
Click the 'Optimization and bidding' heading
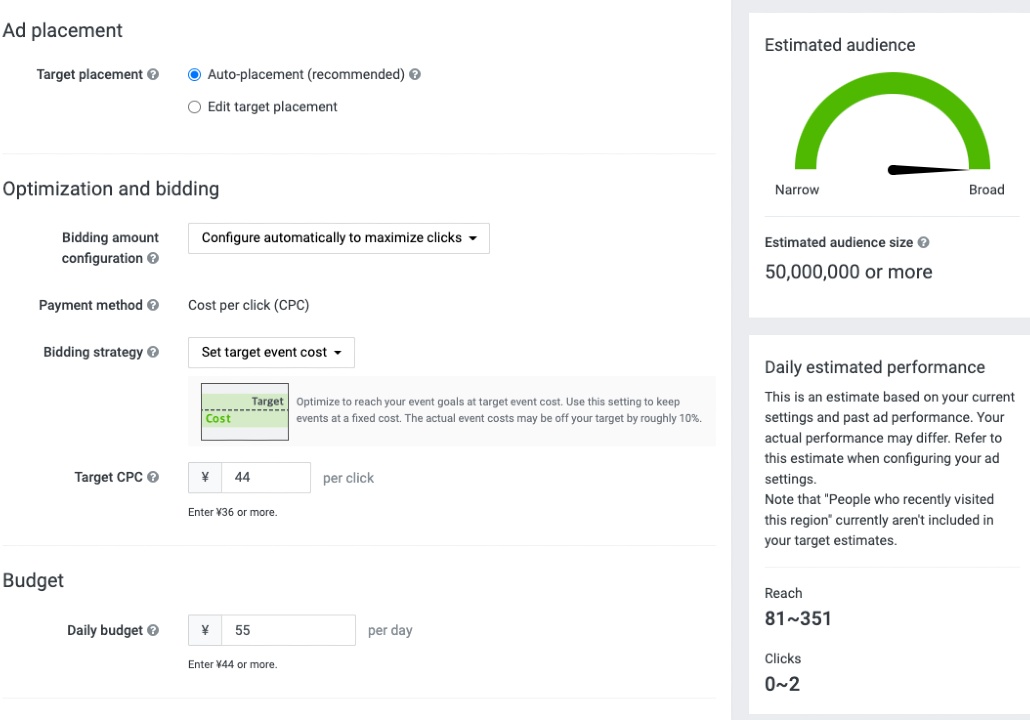tap(111, 189)
